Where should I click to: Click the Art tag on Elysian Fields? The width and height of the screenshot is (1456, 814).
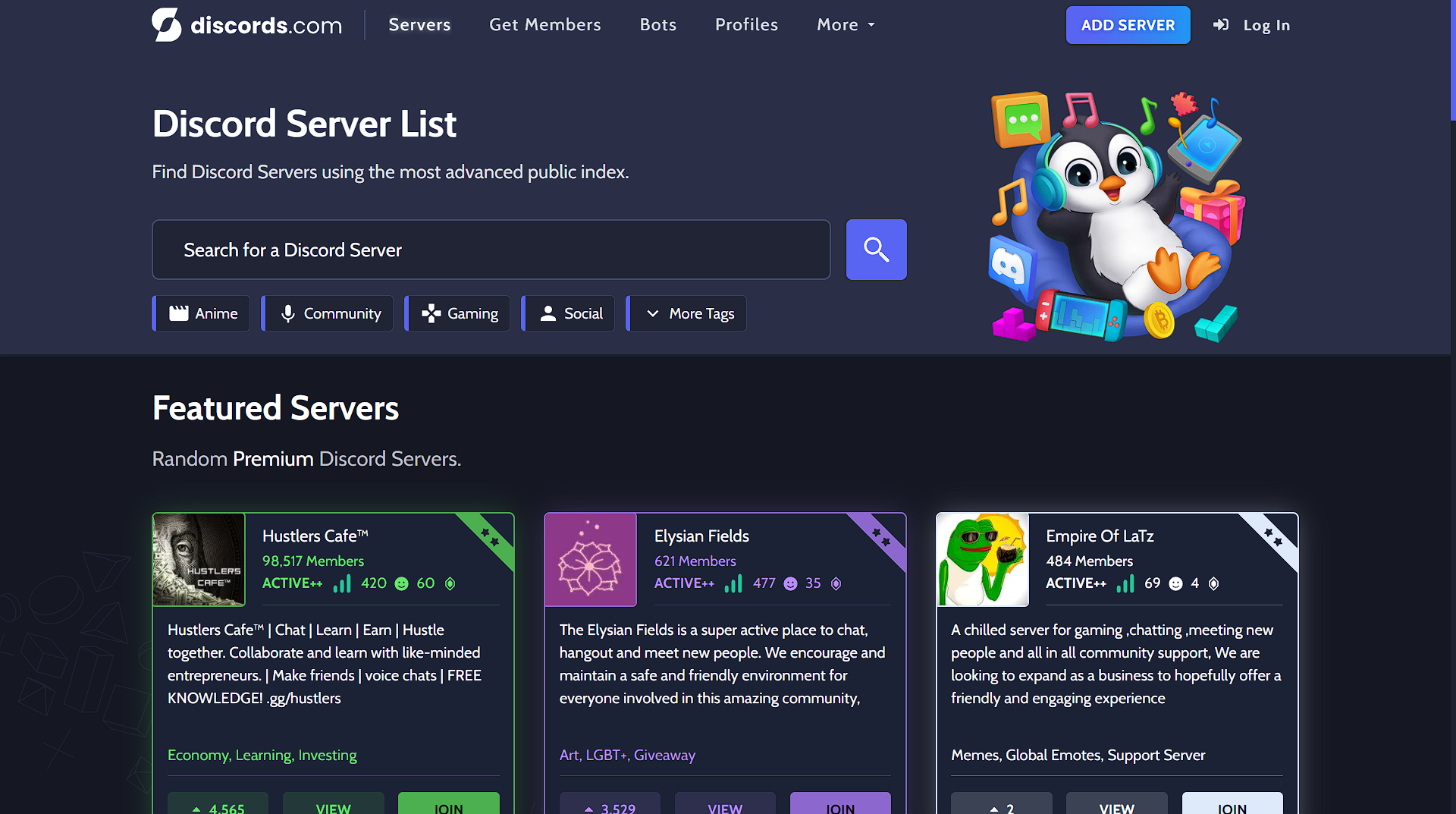(x=569, y=755)
